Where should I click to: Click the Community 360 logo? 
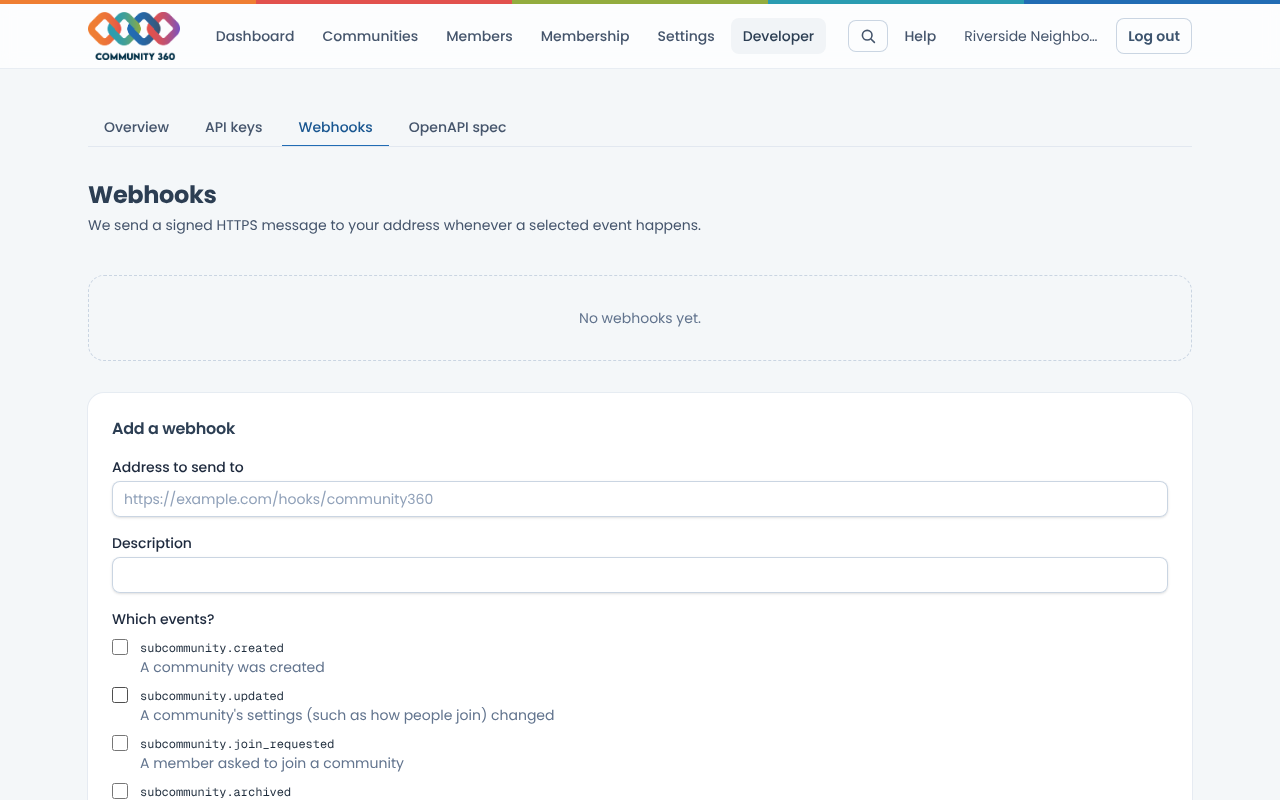pyautogui.click(x=134, y=36)
